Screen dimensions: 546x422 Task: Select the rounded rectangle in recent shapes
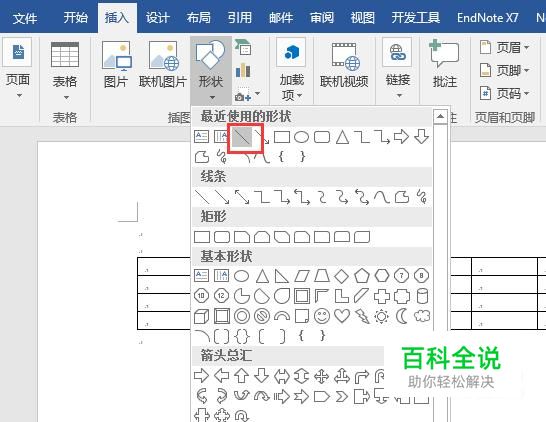pos(322,137)
